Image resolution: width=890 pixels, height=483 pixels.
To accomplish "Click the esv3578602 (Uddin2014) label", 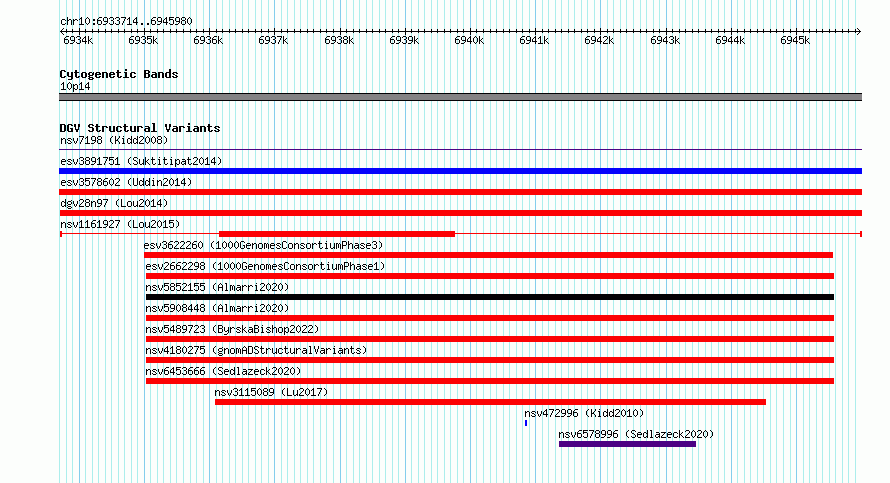I will (x=126, y=182).
